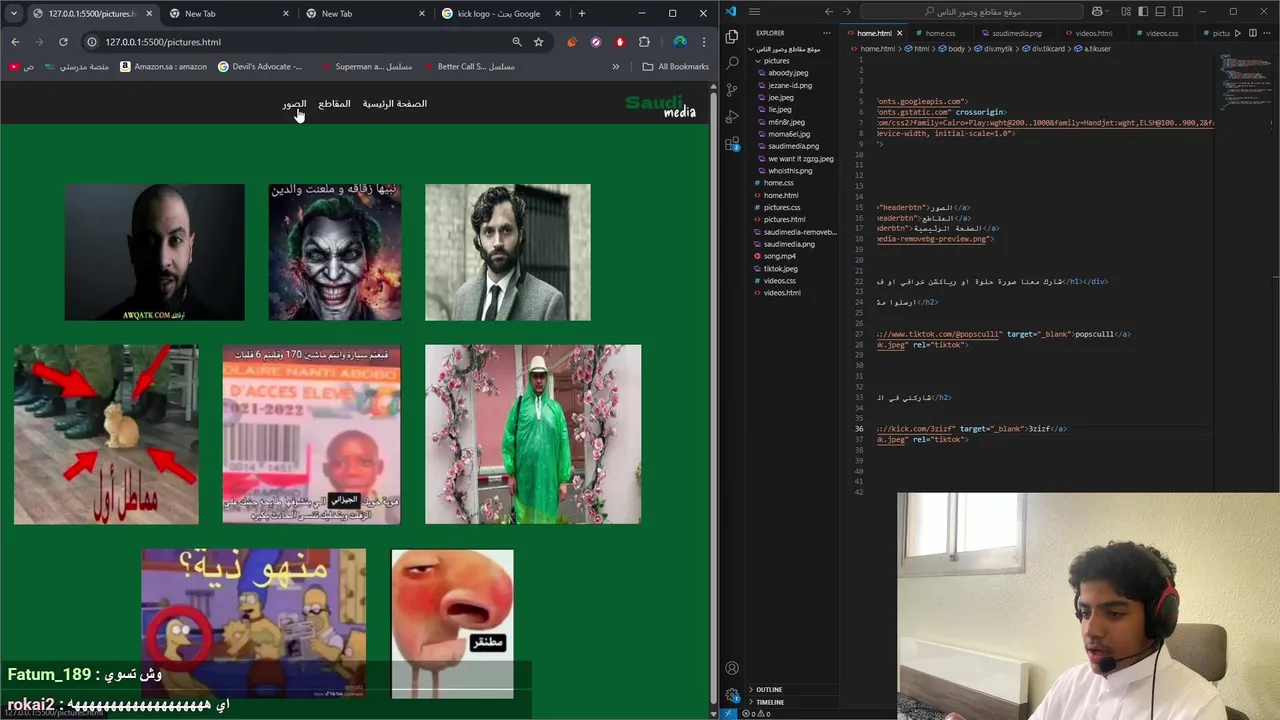Screen dimensions: 1280x720
Task: View site information icon in address bar
Action: coord(92,42)
